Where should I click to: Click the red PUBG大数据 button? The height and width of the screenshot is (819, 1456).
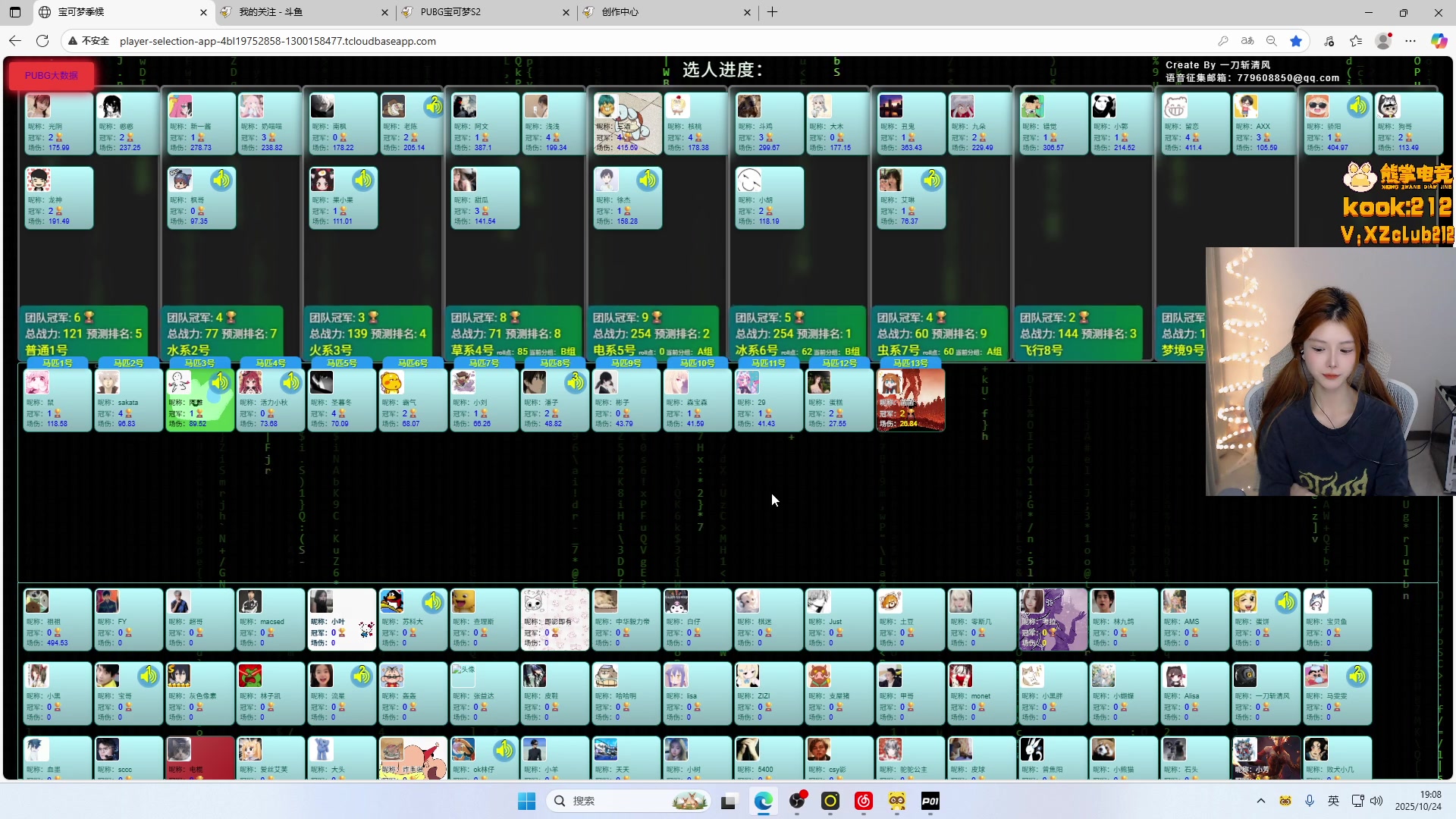pos(52,76)
